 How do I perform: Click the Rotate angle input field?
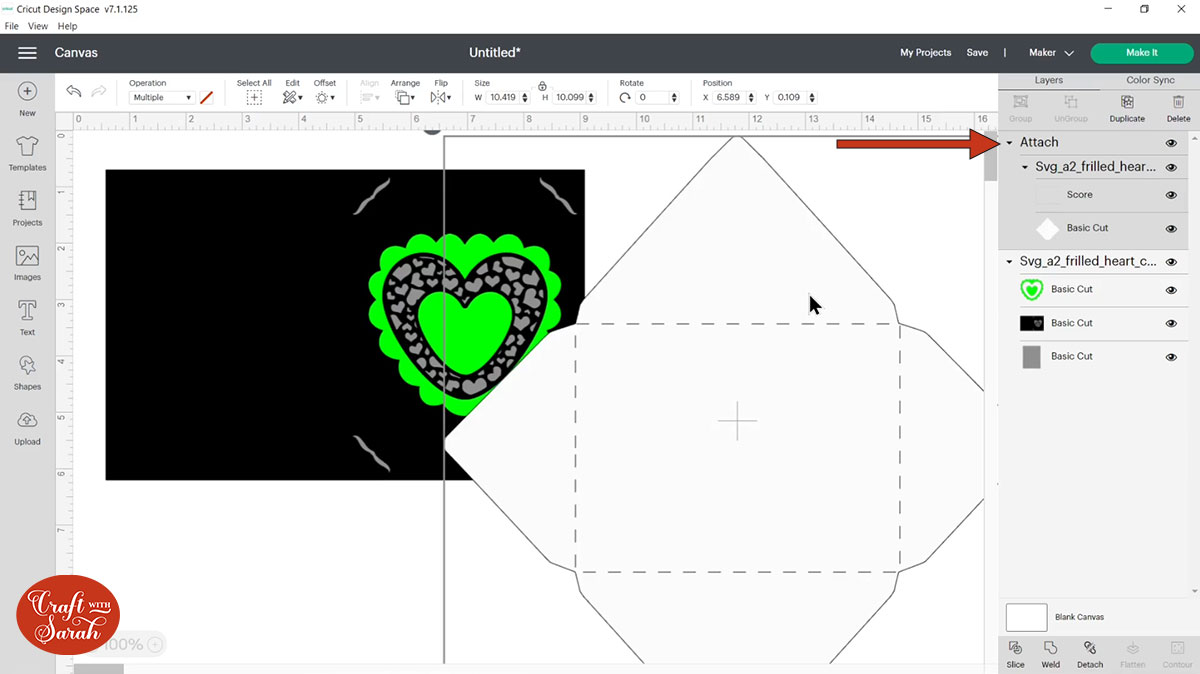(653, 98)
